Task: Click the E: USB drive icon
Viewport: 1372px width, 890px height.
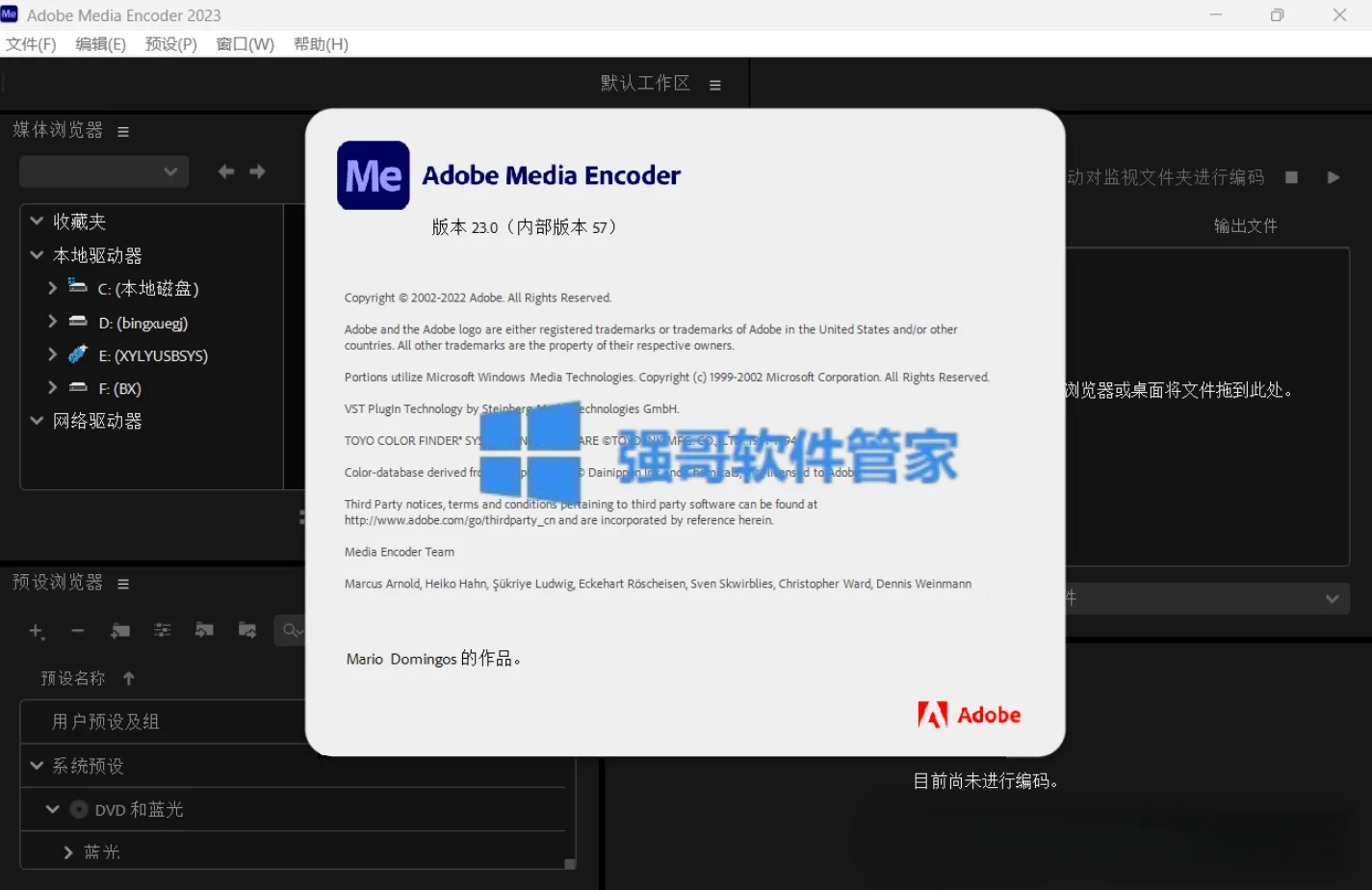Action: pyautogui.click(x=78, y=353)
